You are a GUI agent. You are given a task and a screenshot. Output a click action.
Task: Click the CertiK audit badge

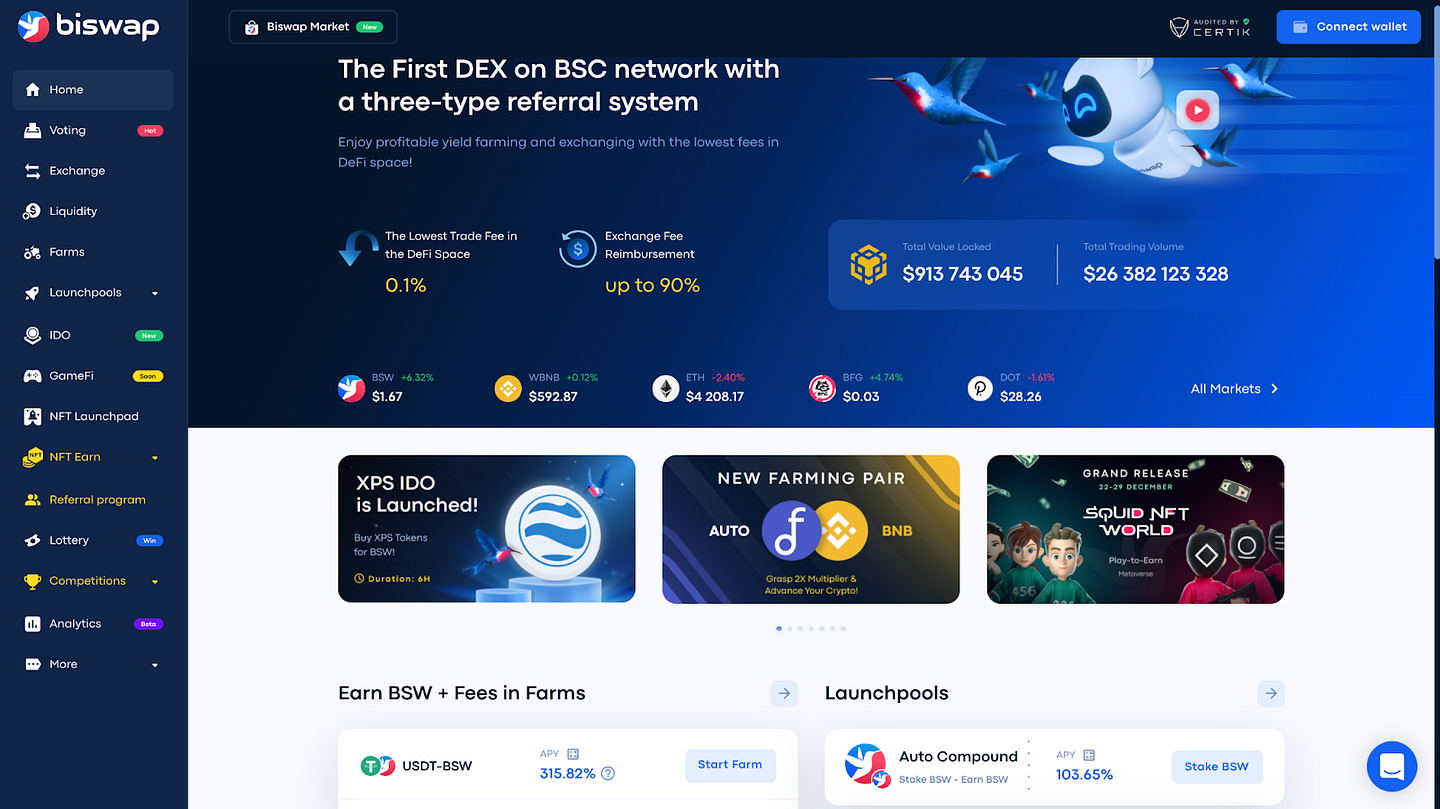click(x=1209, y=27)
